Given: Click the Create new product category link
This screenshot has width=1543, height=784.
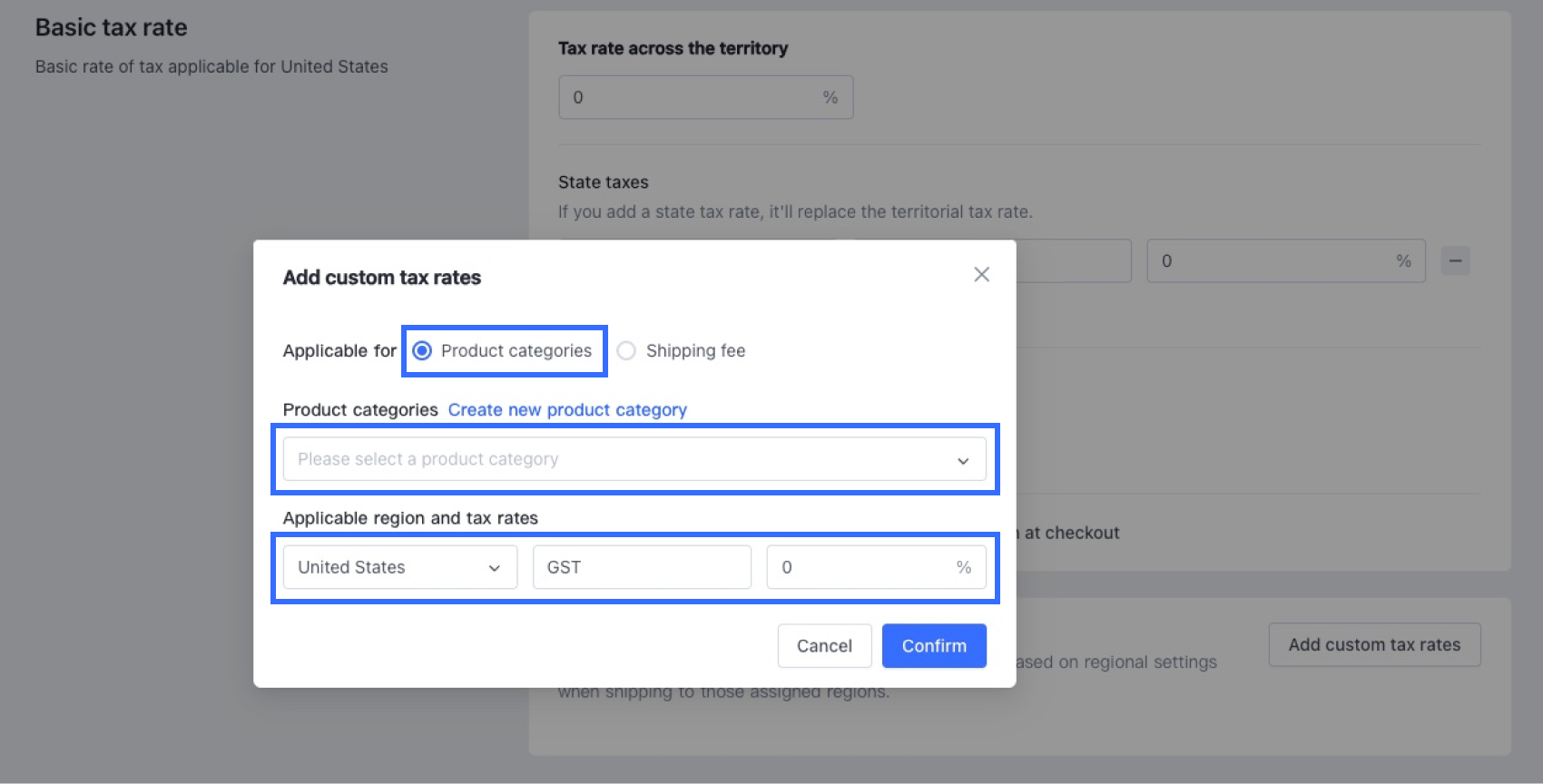Looking at the screenshot, I should pos(567,409).
